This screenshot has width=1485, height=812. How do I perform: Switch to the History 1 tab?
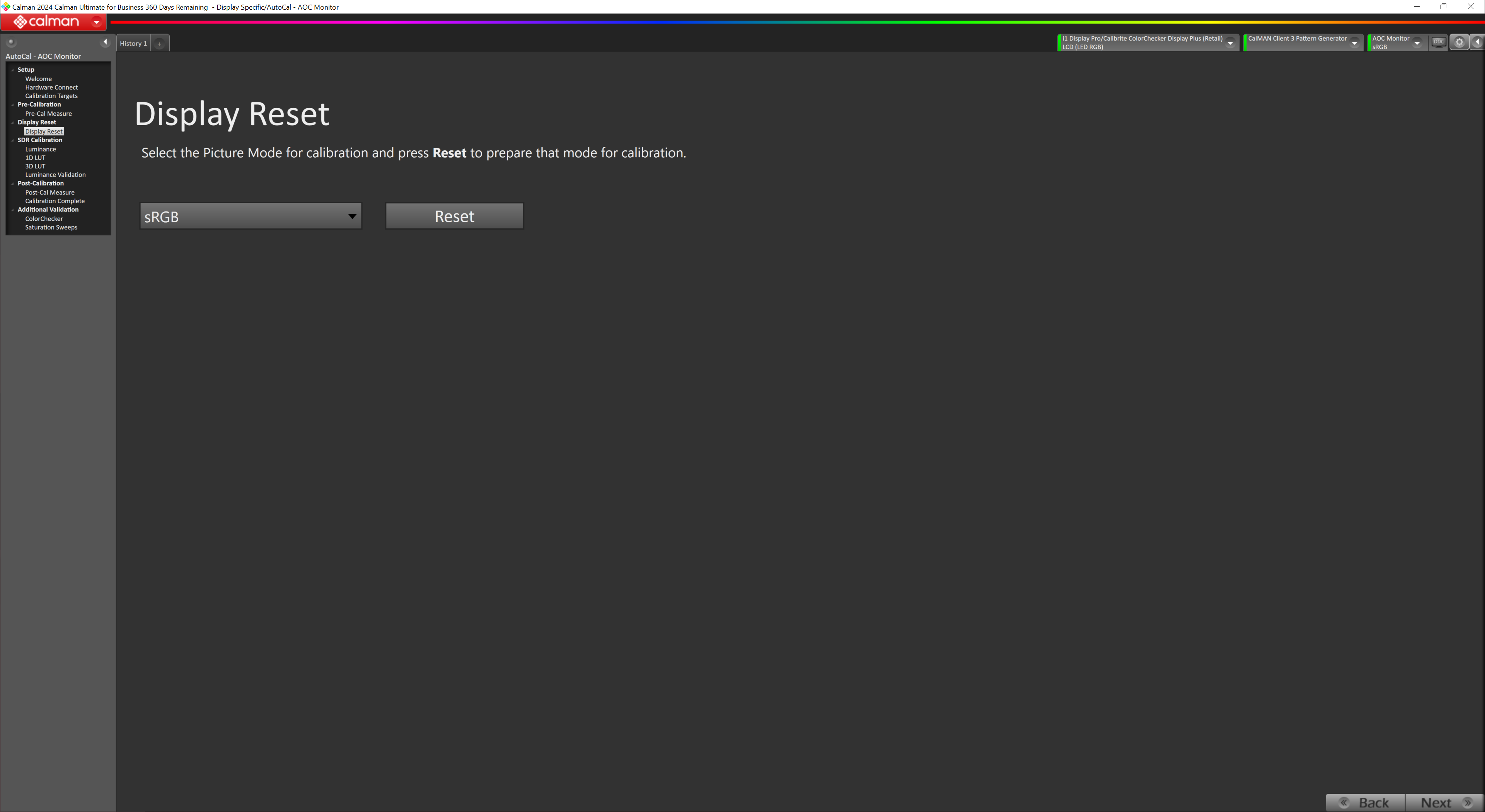coord(133,44)
